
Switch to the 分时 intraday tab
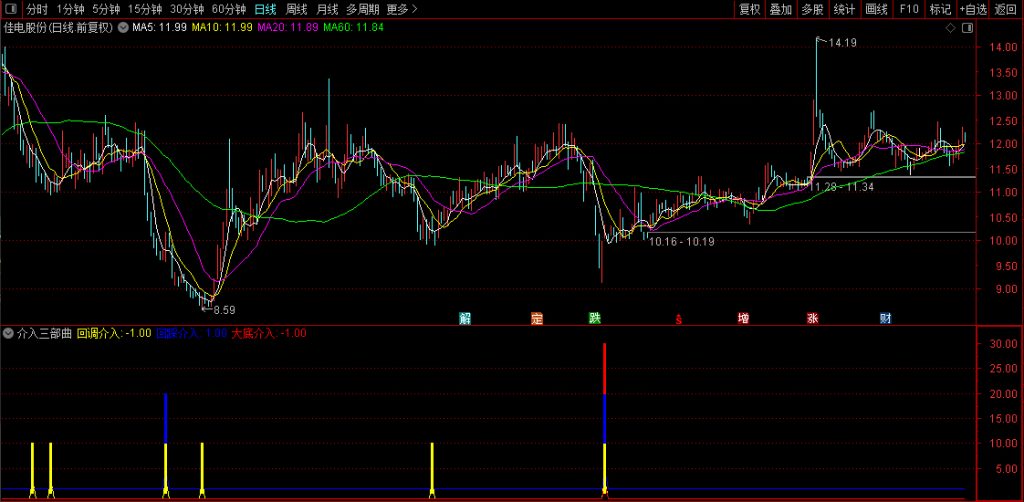click(37, 10)
